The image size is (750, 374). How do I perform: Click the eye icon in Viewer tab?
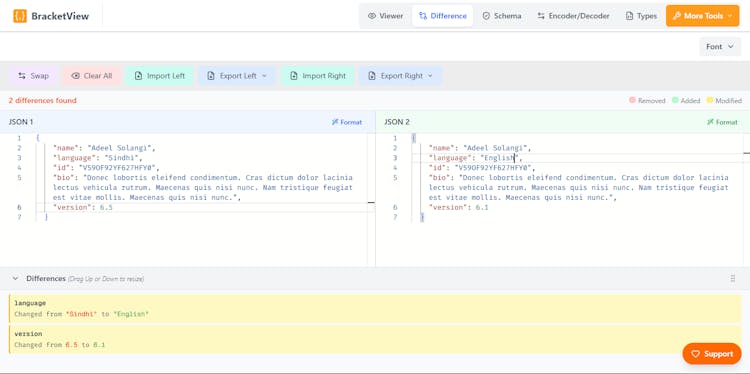(372, 16)
